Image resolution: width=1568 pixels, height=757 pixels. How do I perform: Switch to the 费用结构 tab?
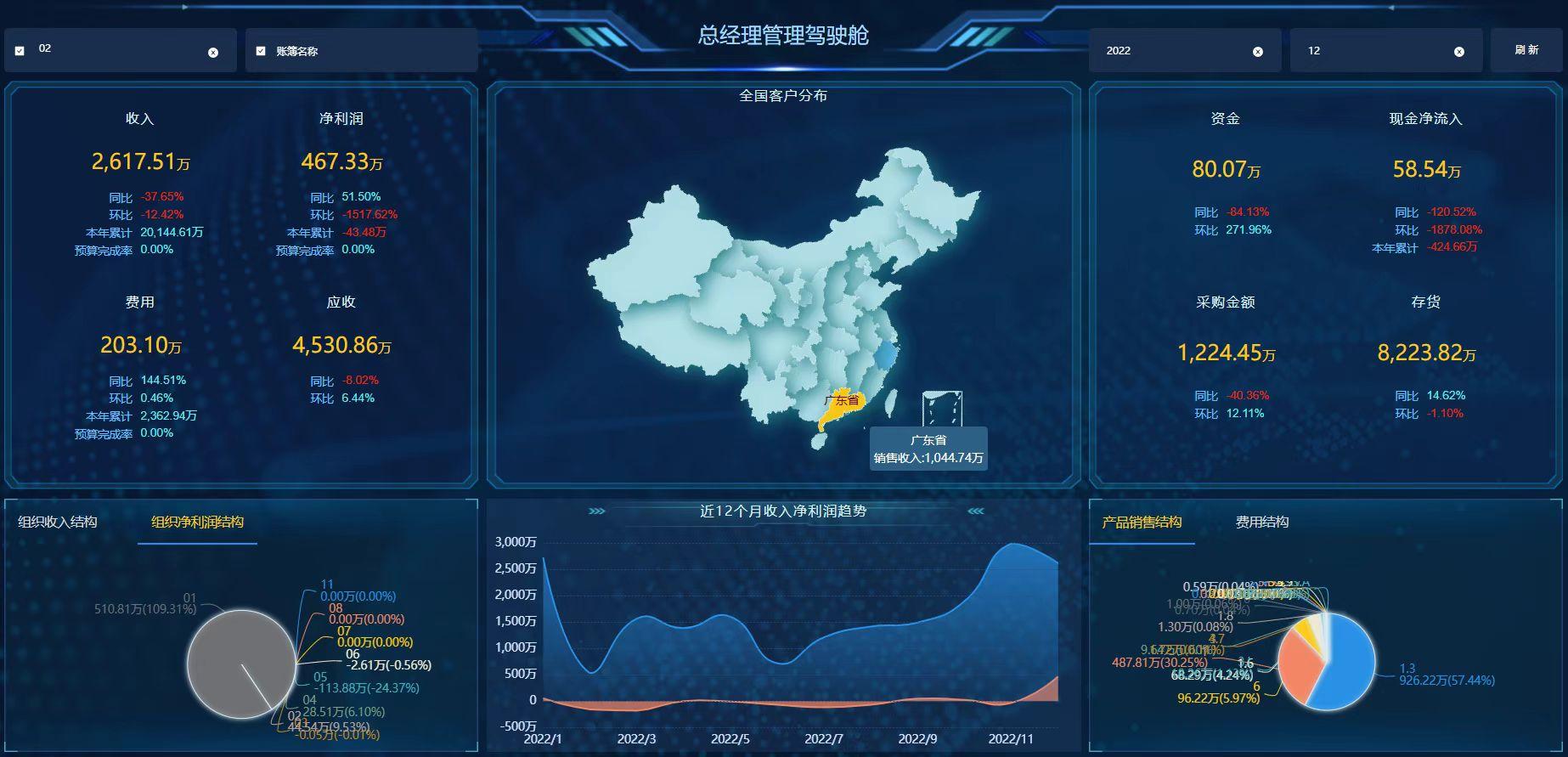pyautogui.click(x=1261, y=523)
